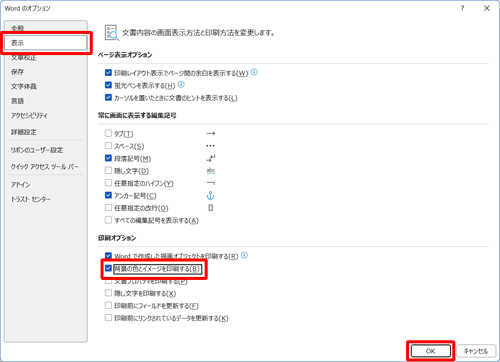The height and width of the screenshot is (362, 500).
Task: Open リボンのユーザー設定 category
Action: pos(37,150)
